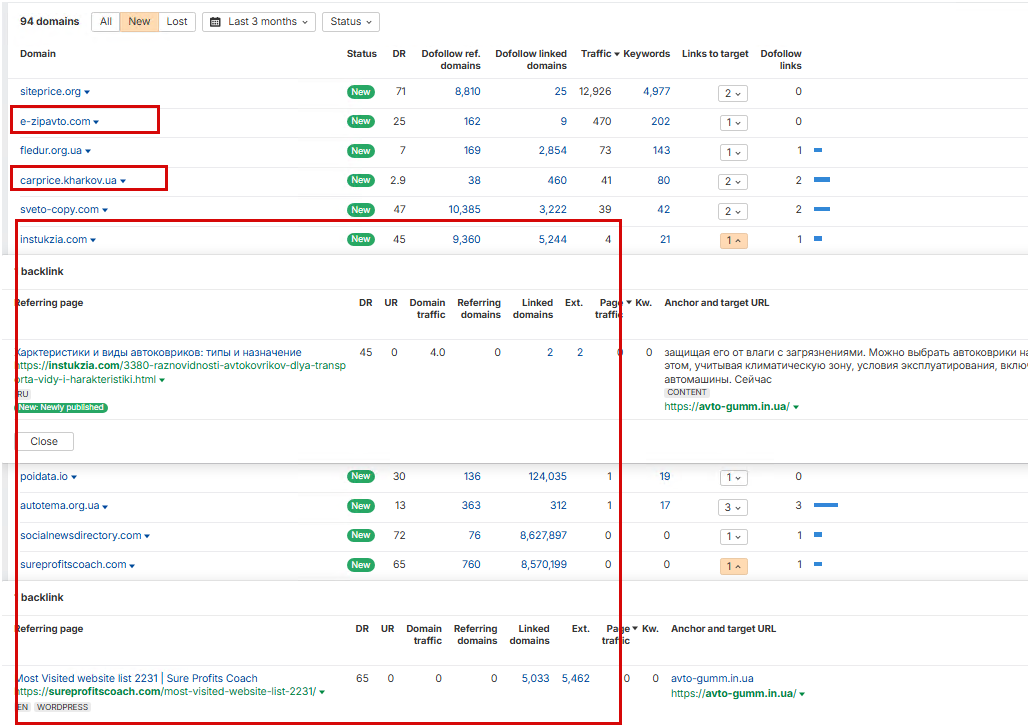Viewport: 1028px width, 725px height.
Task: Expand links to target for carprice.kharkov.ua
Action: 733,182
